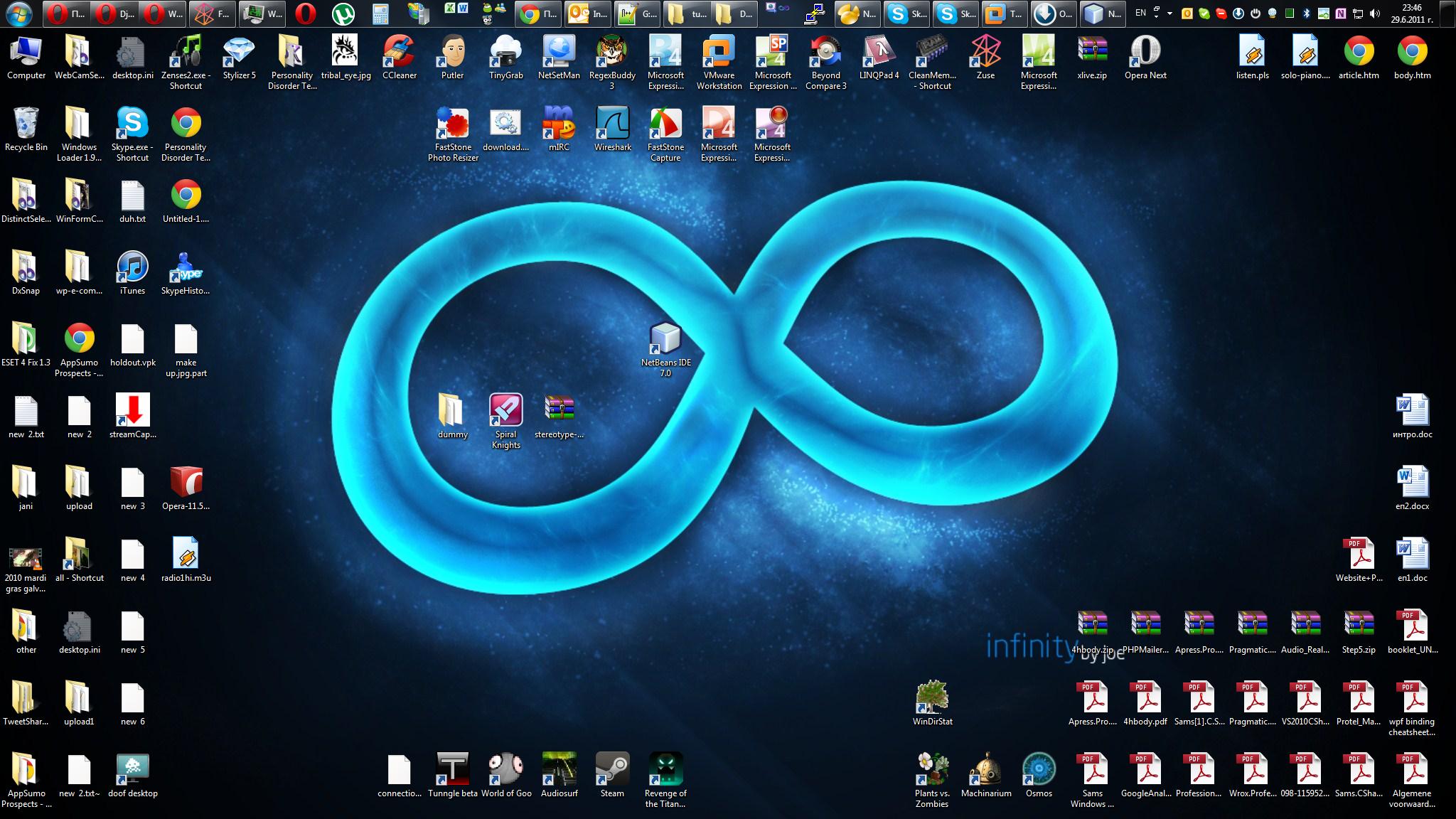Click the taskbar clock showing 23:46
The height and width of the screenshot is (819, 1456).
[1412, 13]
